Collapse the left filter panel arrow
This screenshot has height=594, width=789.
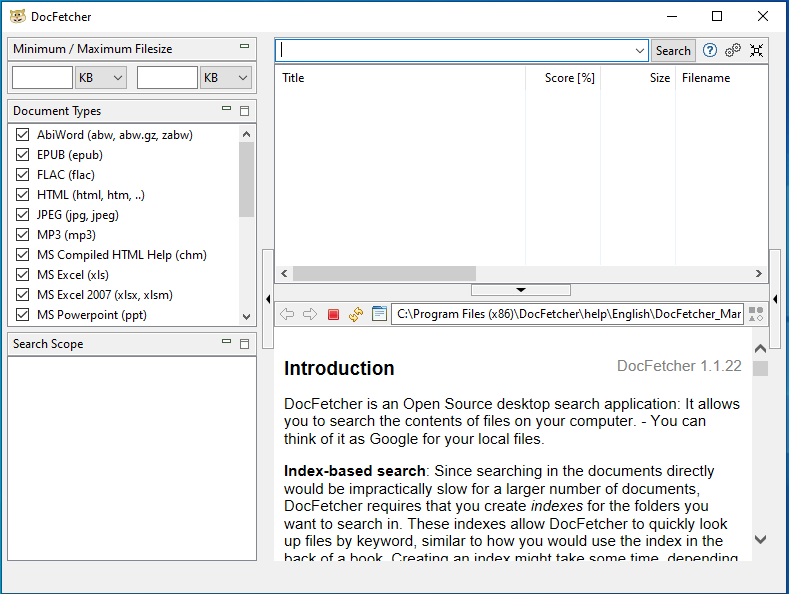pos(268,299)
